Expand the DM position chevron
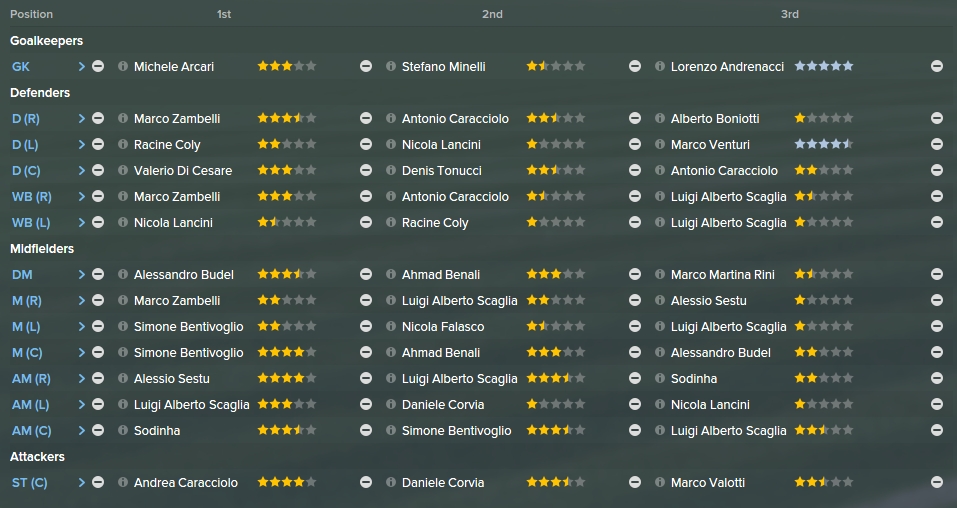Screen dimensions: 957x508 [81, 274]
